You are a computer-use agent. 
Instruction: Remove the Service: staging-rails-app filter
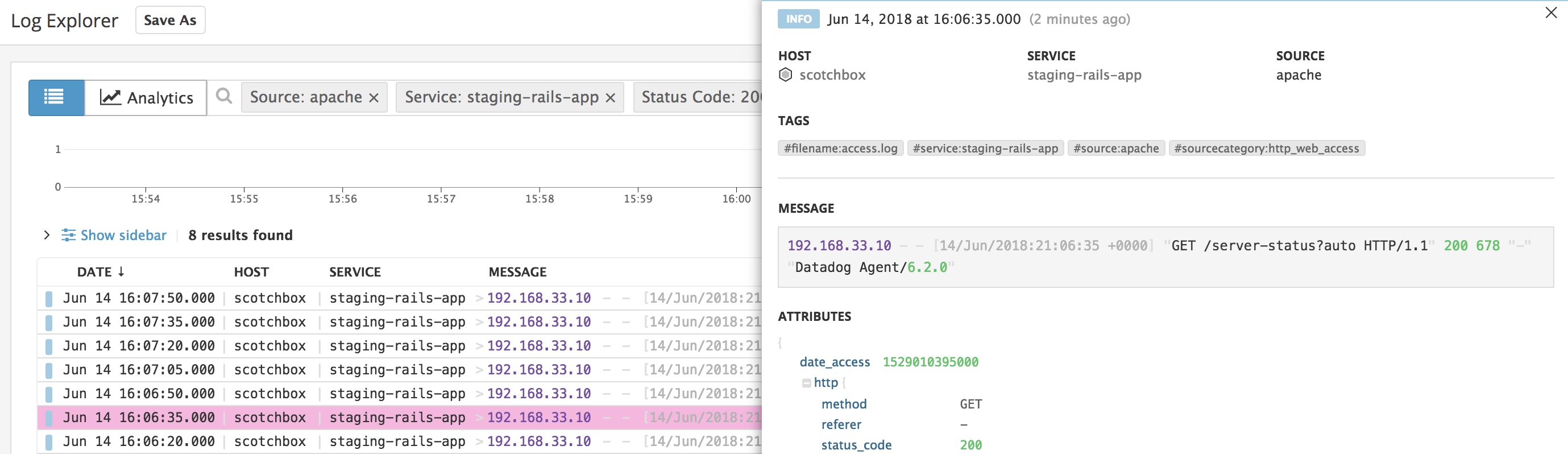611,97
